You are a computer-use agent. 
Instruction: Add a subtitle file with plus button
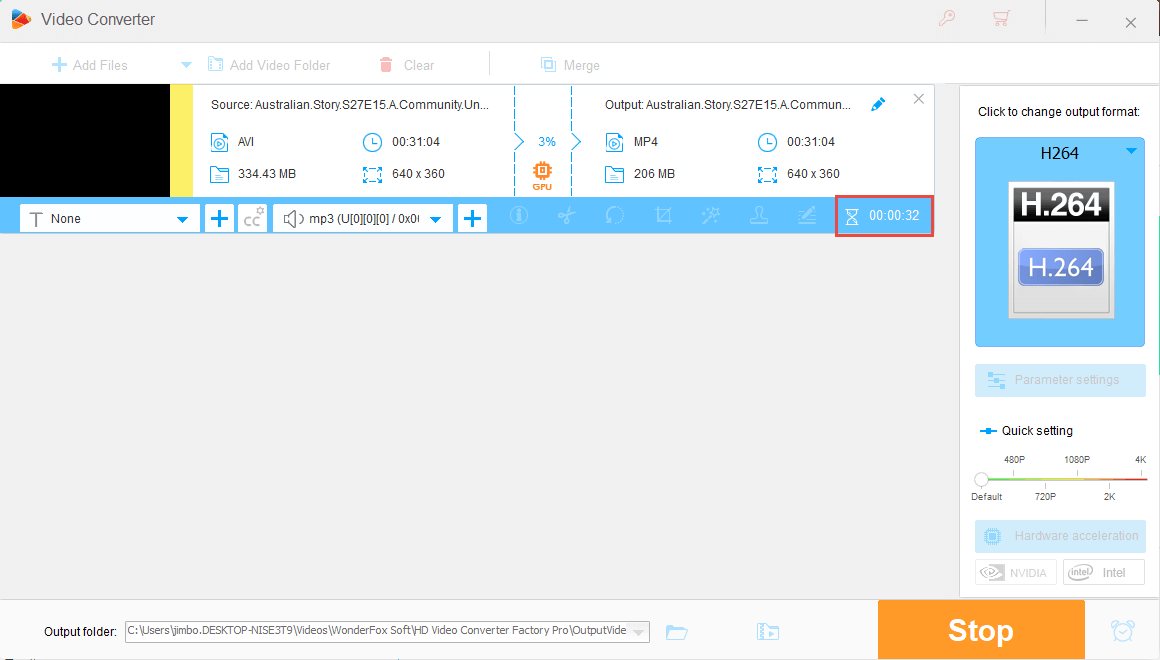pos(219,218)
